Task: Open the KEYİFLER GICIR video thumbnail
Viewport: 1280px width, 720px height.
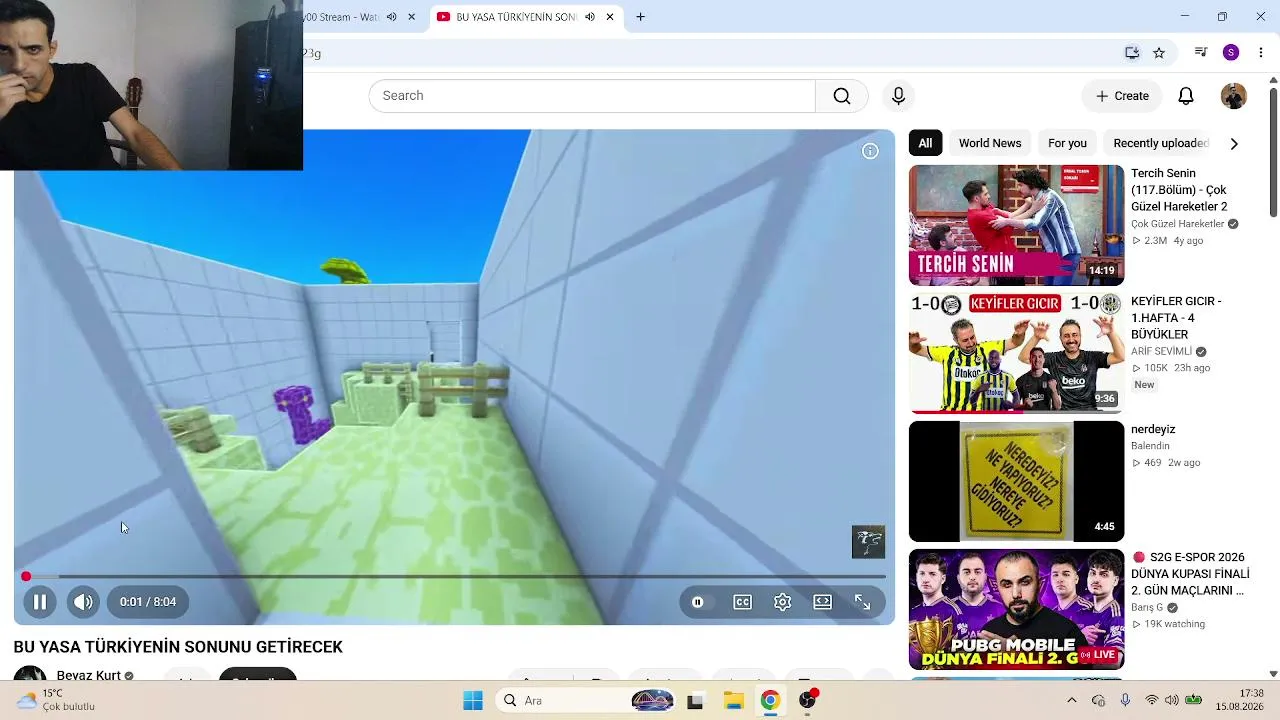Action: click(x=1016, y=353)
